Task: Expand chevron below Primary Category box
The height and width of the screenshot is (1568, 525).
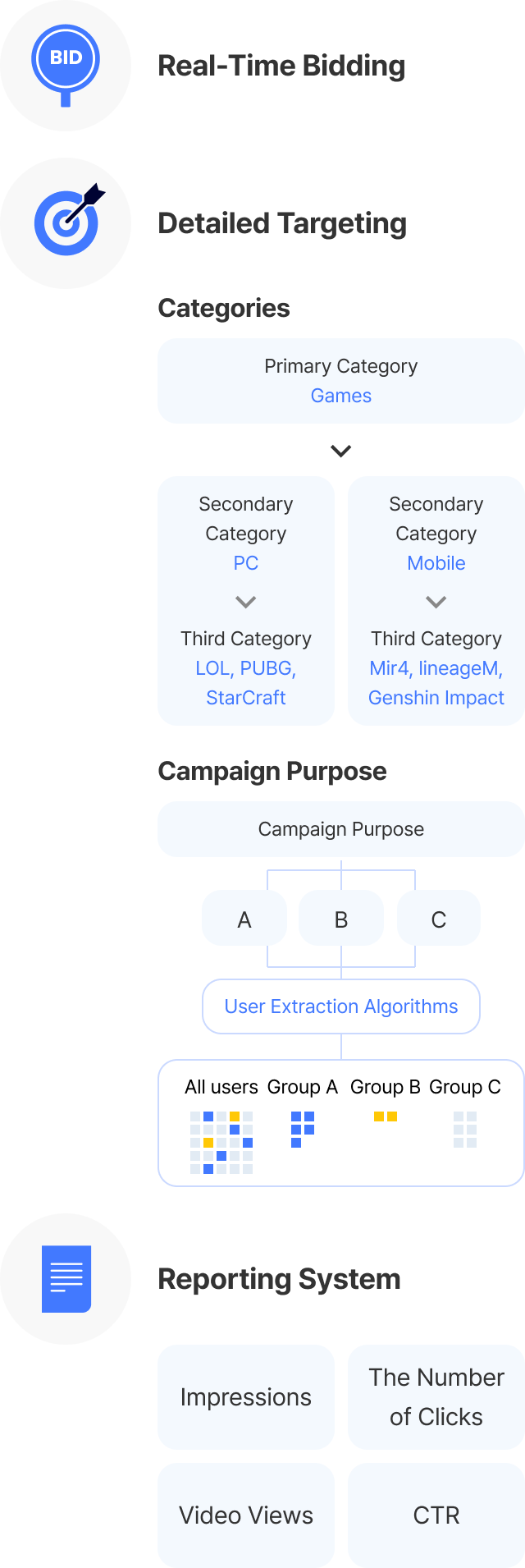Action: (x=341, y=451)
